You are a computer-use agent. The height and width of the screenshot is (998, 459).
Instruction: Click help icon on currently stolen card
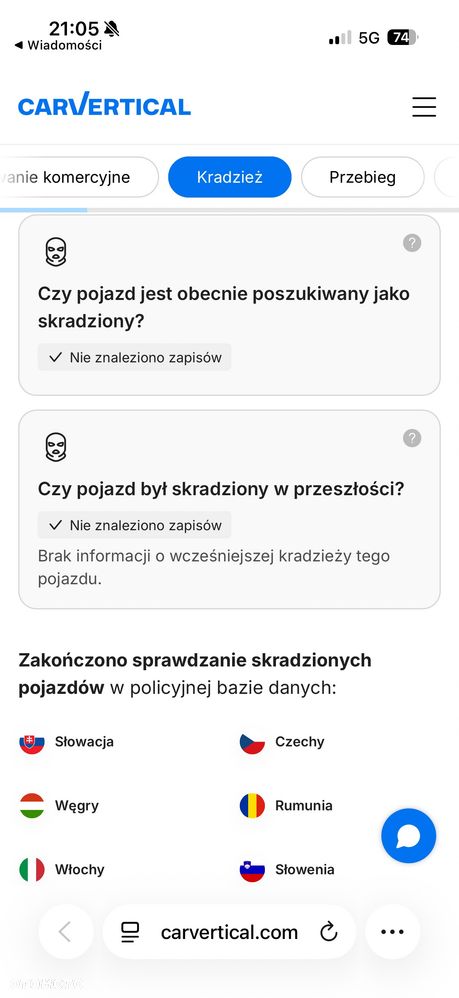(412, 242)
